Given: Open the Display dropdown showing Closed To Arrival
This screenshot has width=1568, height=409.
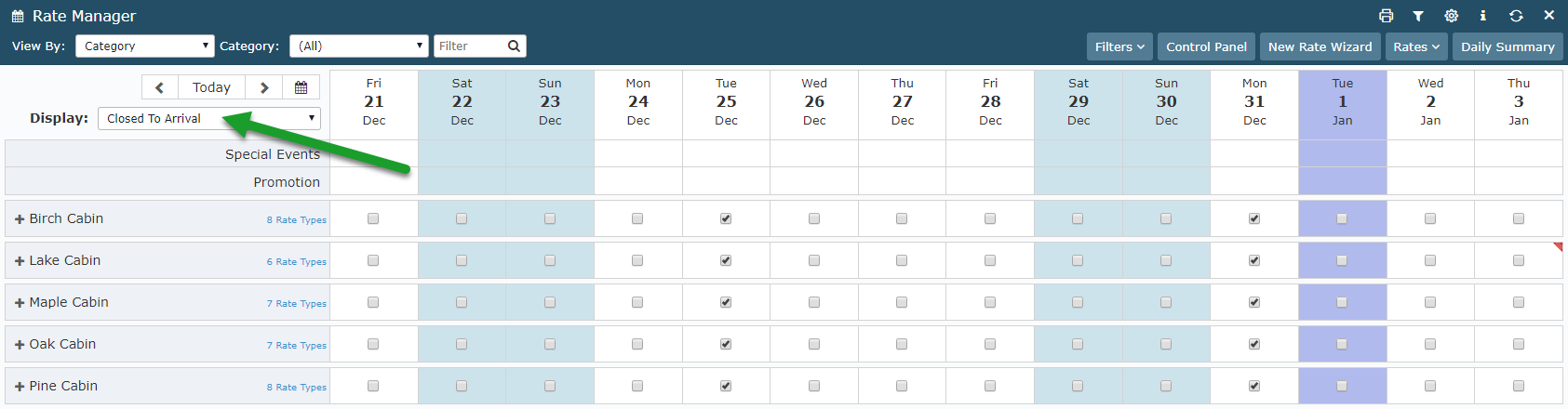Looking at the screenshot, I should click(209, 118).
